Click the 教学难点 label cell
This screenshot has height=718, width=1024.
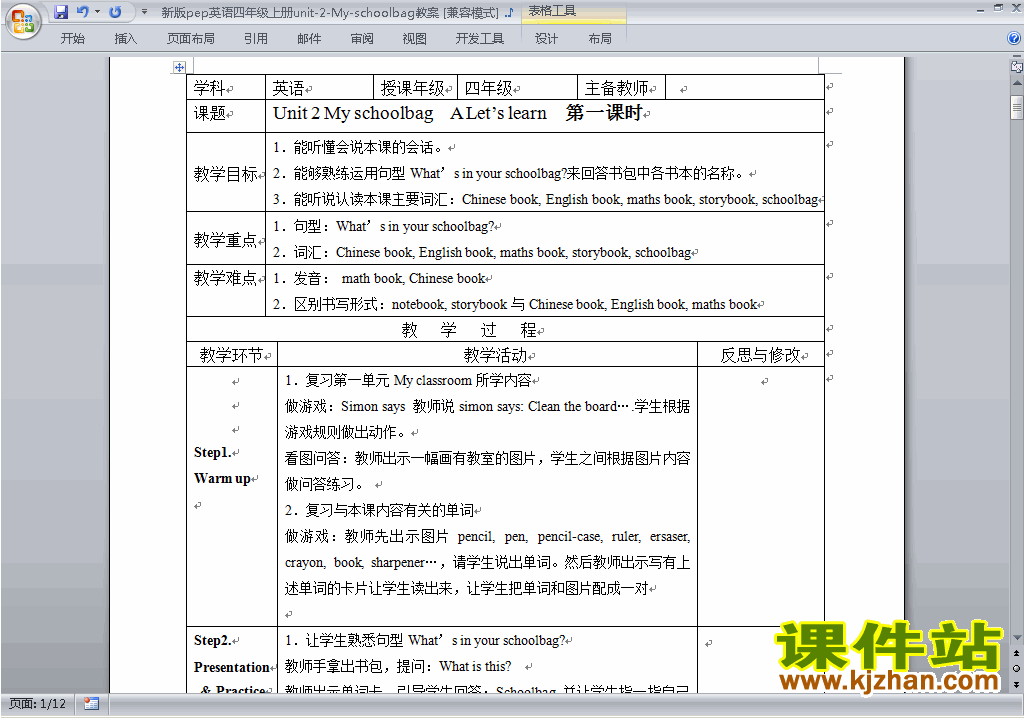coord(226,290)
